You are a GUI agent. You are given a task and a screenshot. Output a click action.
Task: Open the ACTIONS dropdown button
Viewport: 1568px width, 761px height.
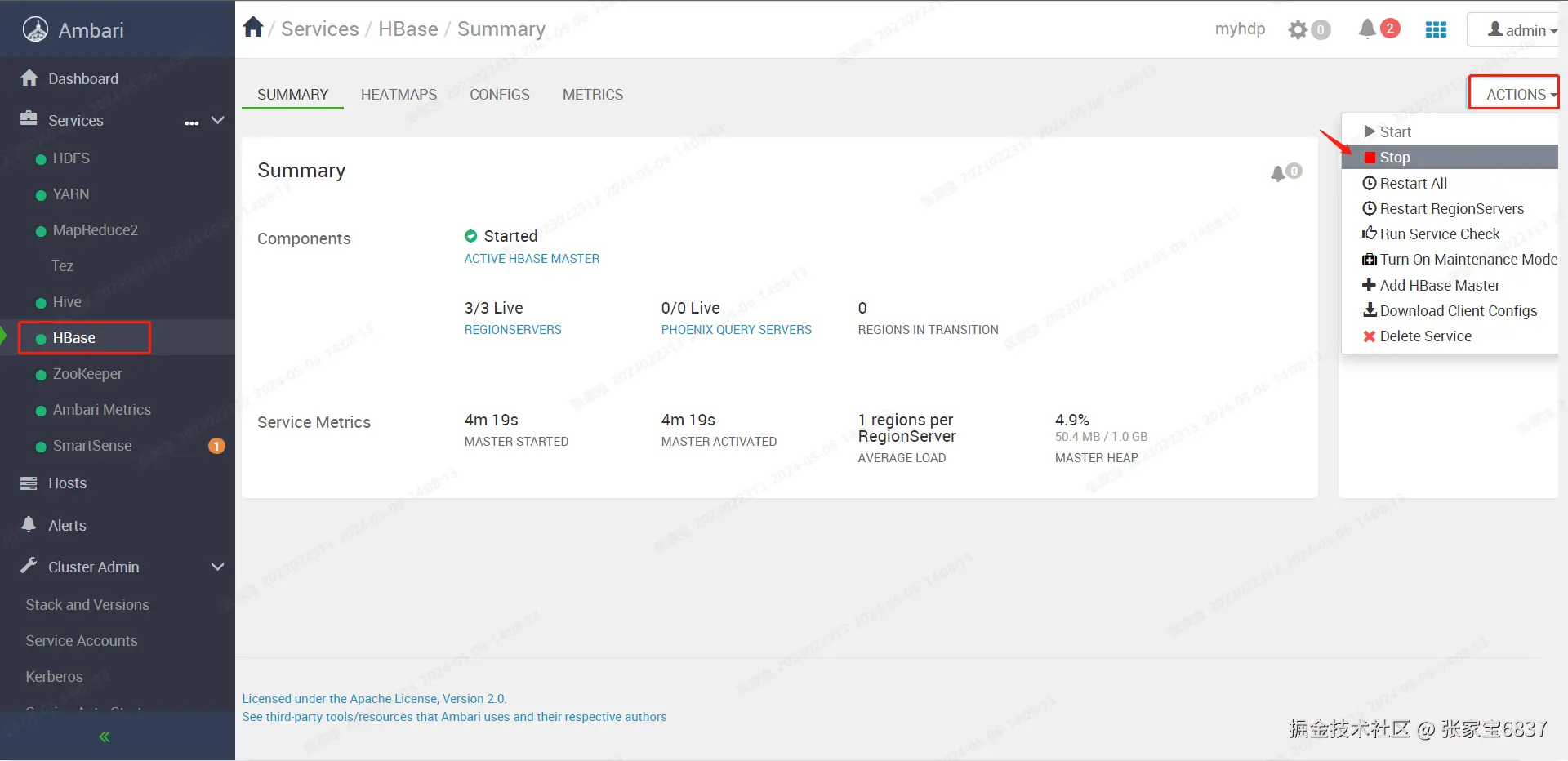point(1515,94)
